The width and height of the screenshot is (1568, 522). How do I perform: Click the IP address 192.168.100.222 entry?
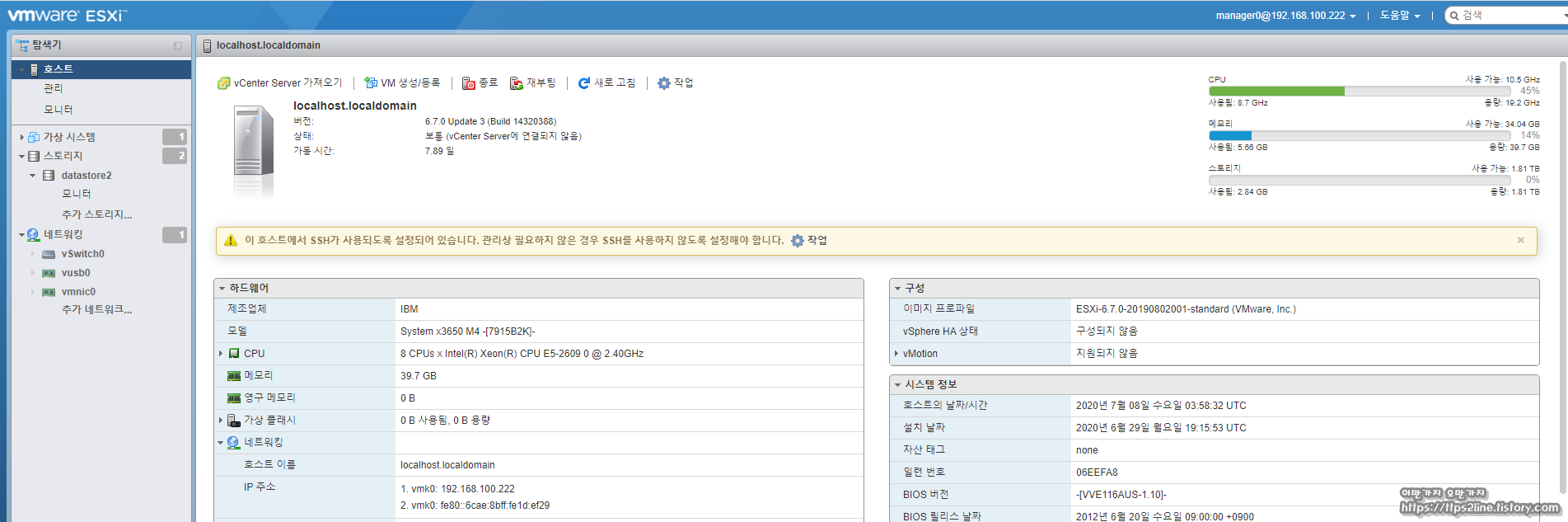[457, 489]
